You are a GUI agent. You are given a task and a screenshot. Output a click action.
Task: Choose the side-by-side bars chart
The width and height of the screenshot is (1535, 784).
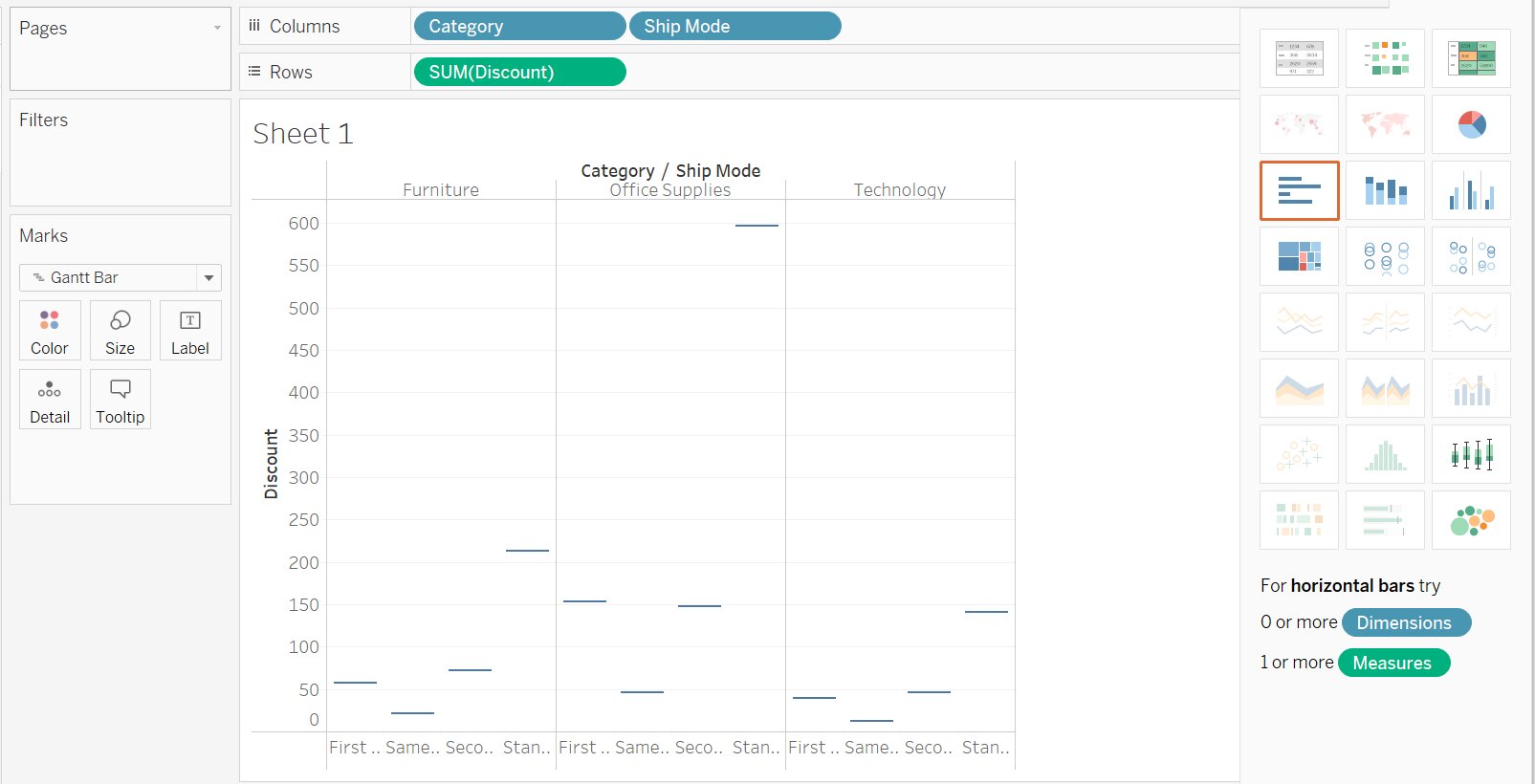[1471, 190]
